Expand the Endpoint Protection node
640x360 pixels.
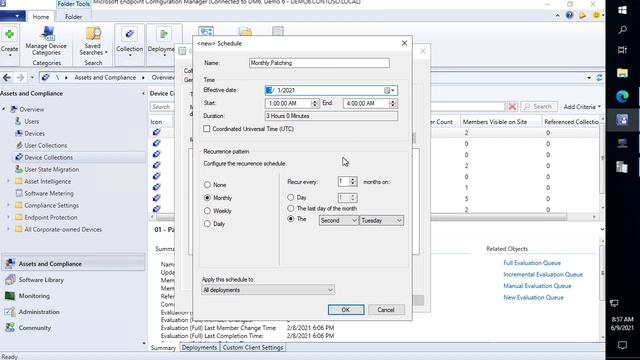click(8, 217)
